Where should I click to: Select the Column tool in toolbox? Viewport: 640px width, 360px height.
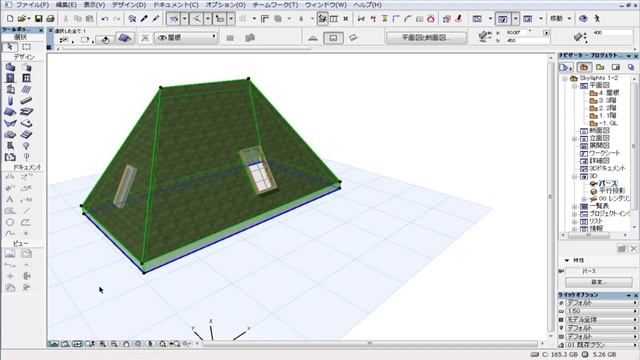tap(10, 100)
